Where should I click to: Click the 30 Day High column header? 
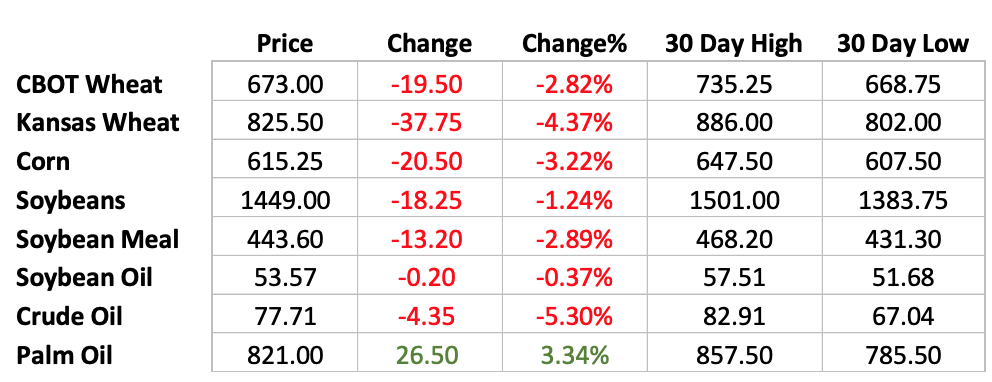pyautogui.click(x=733, y=44)
